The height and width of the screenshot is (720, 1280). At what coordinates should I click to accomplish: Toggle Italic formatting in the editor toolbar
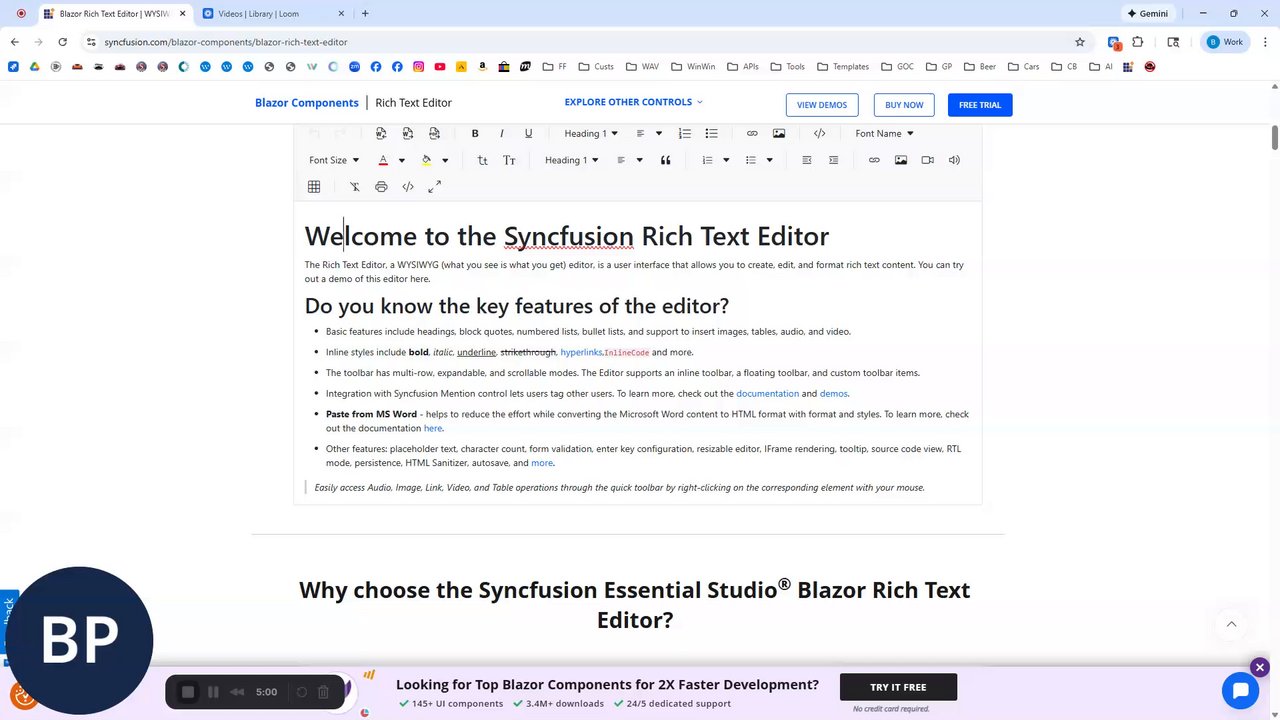pos(502,133)
